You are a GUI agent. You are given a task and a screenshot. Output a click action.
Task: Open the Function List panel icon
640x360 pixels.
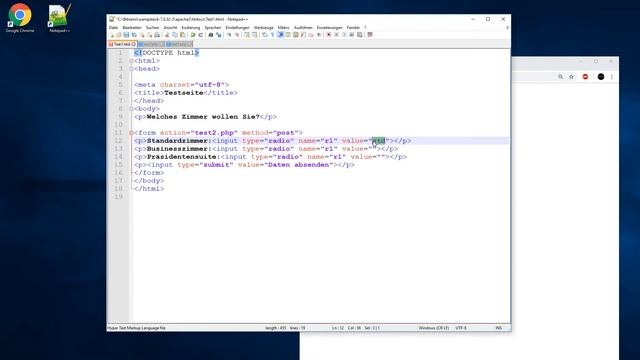(x=303, y=35)
